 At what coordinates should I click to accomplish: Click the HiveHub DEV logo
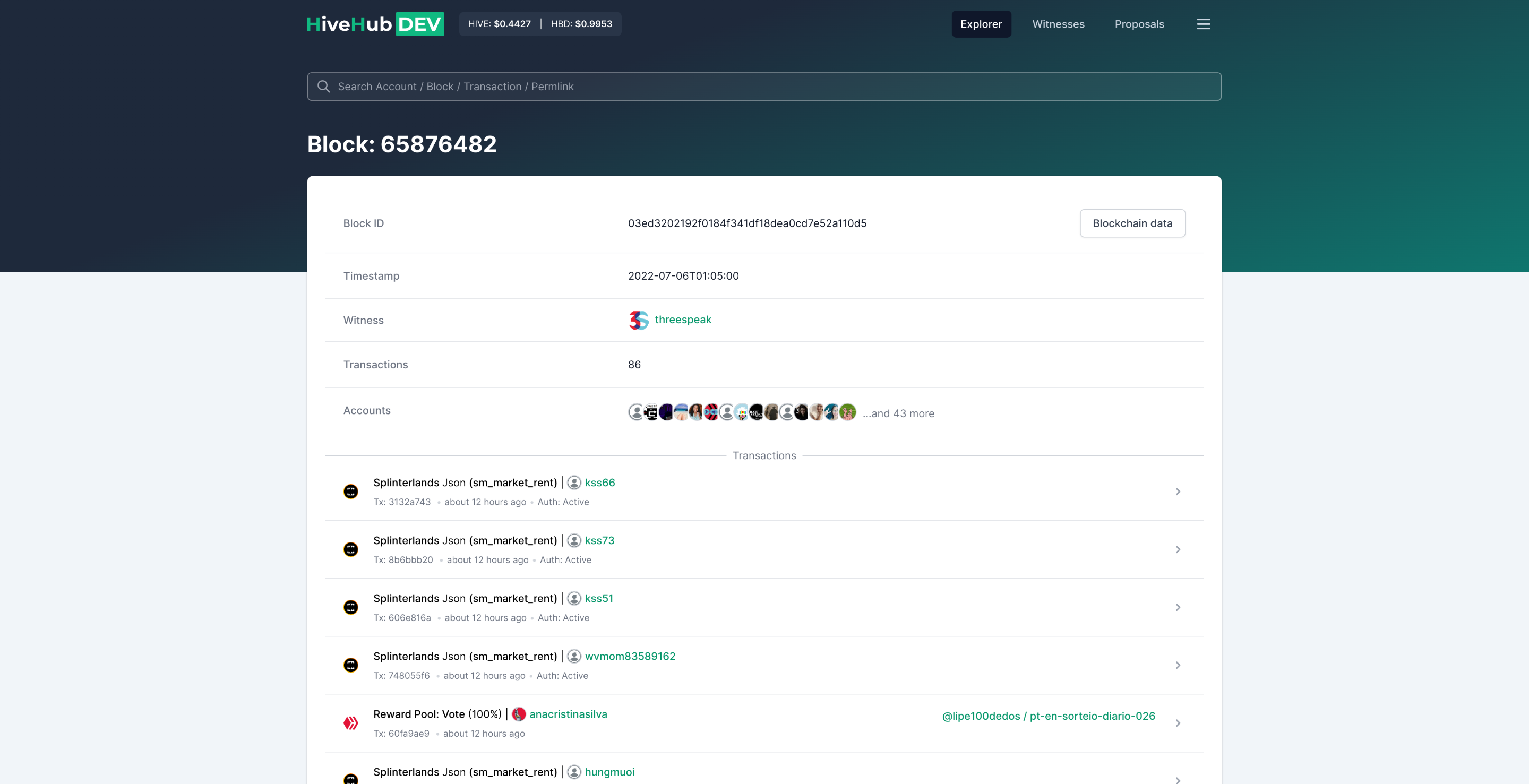point(375,24)
